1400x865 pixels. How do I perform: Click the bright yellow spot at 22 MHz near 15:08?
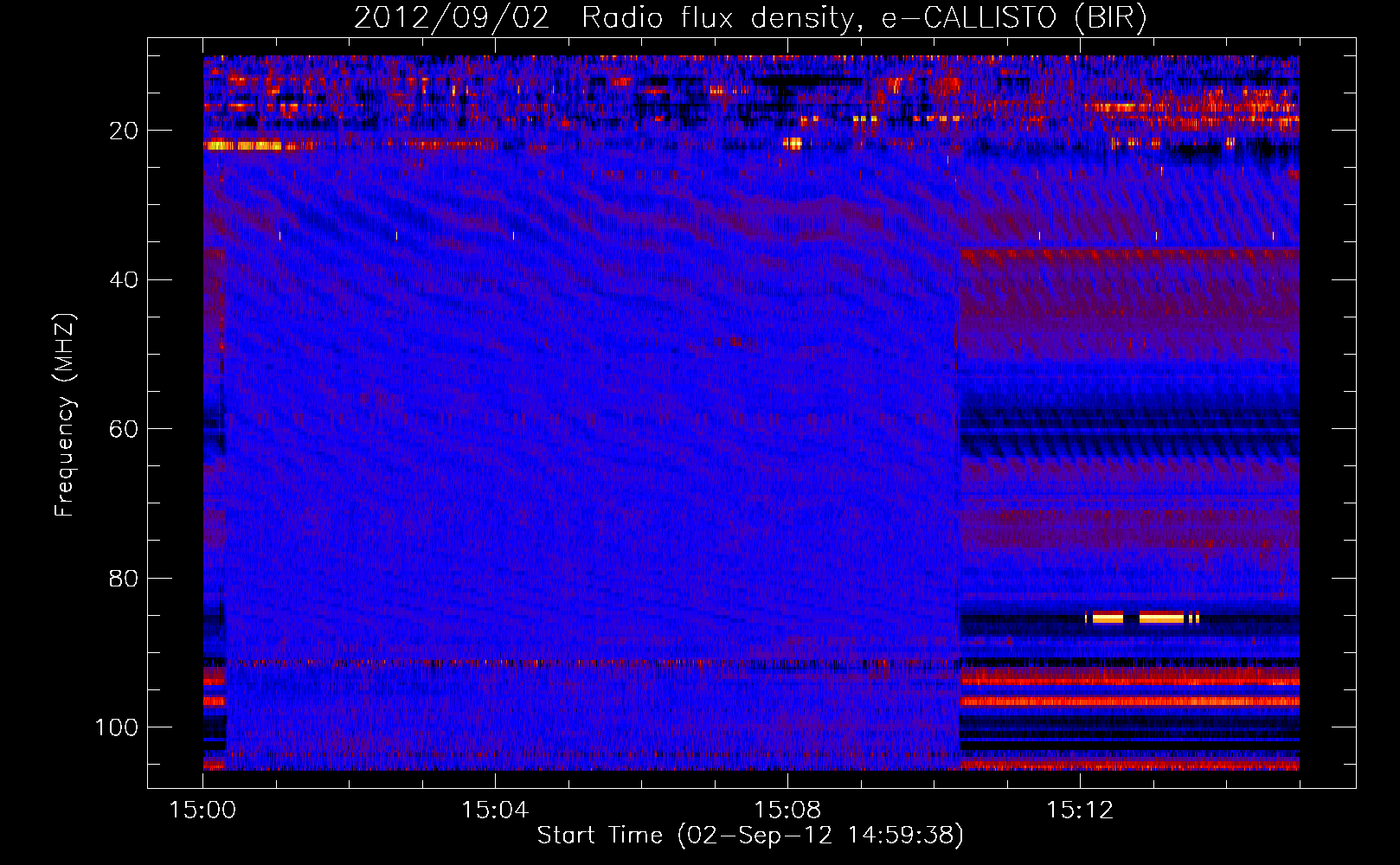(793, 144)
